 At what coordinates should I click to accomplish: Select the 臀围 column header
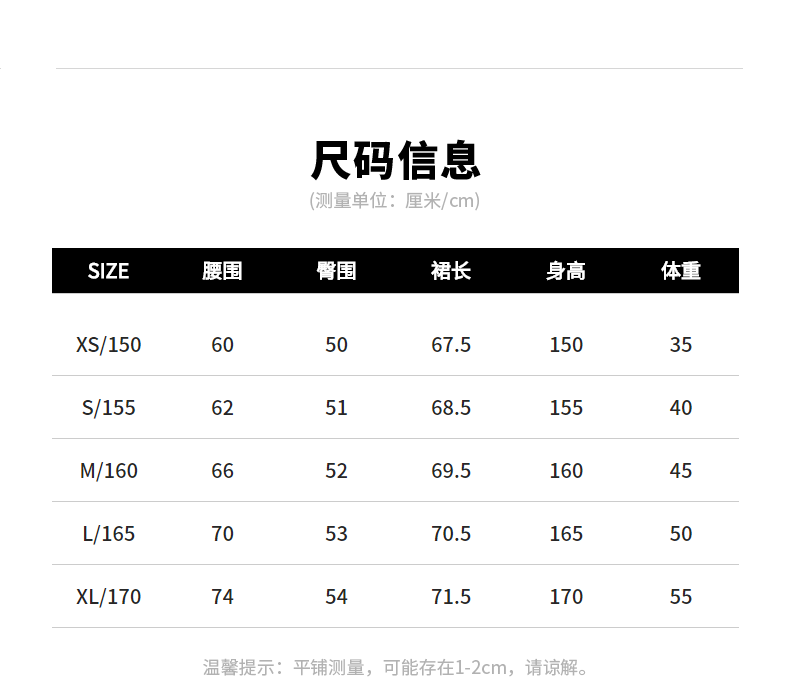coord(336,271)
